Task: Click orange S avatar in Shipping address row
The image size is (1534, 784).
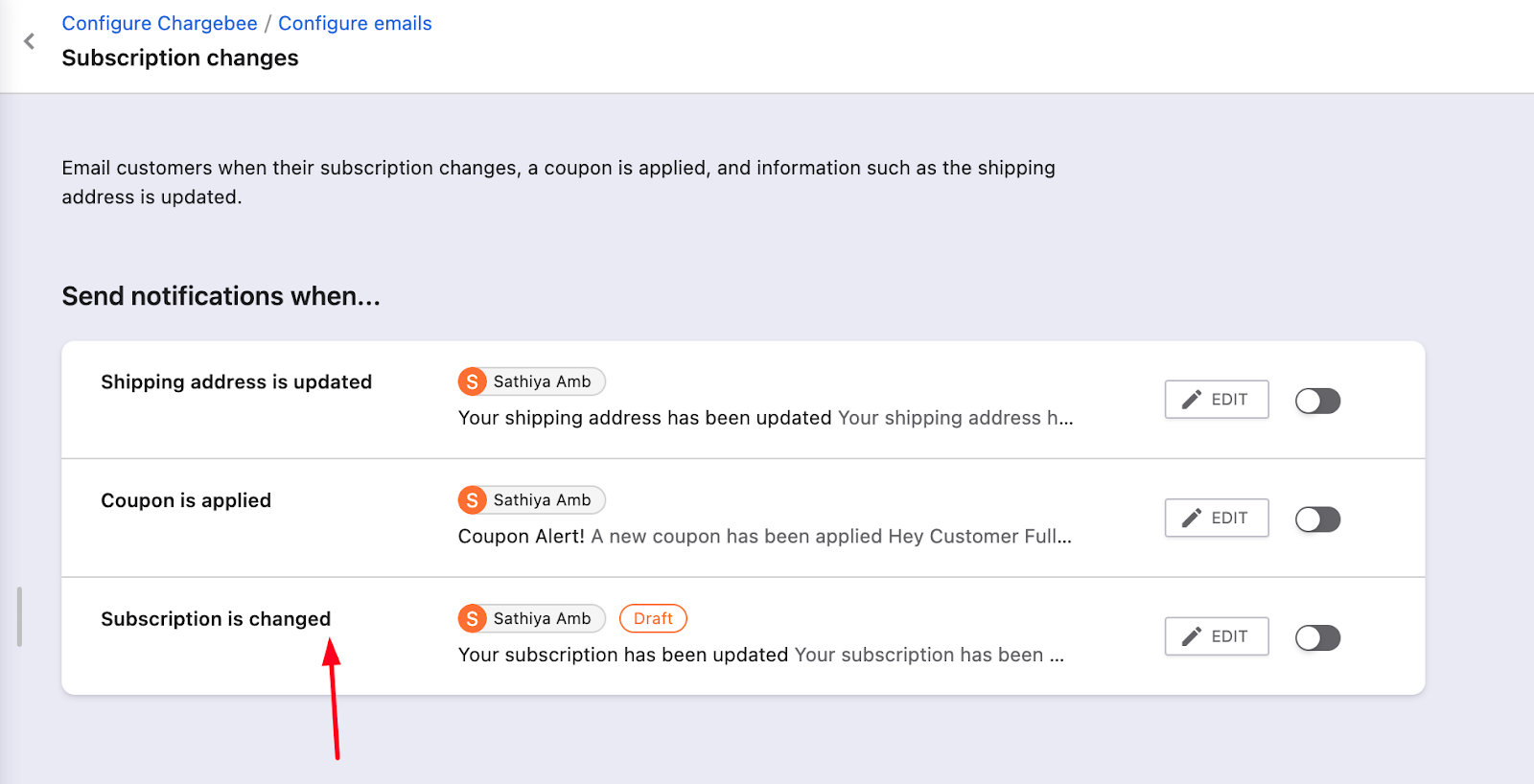Action: tap(472, 381)
